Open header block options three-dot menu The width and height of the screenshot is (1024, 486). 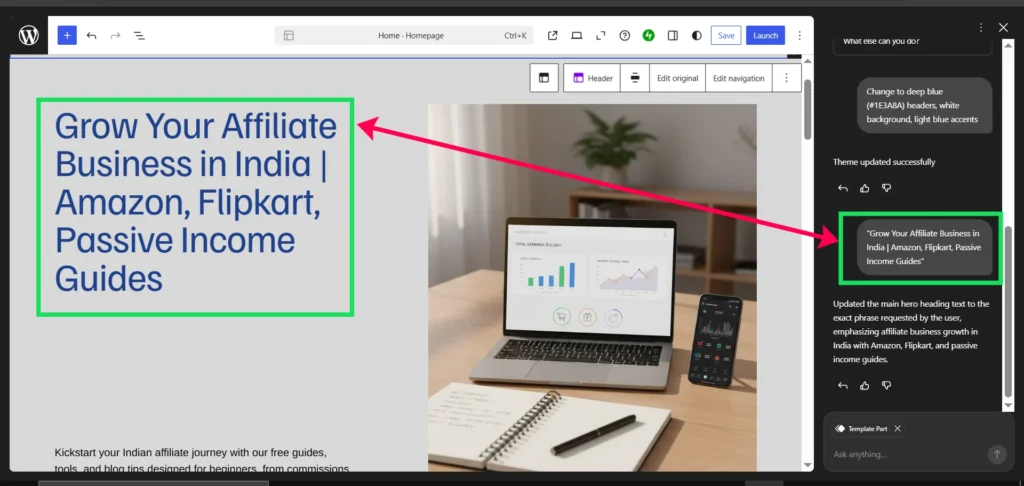pyautogui.click(x=786, y=78)
